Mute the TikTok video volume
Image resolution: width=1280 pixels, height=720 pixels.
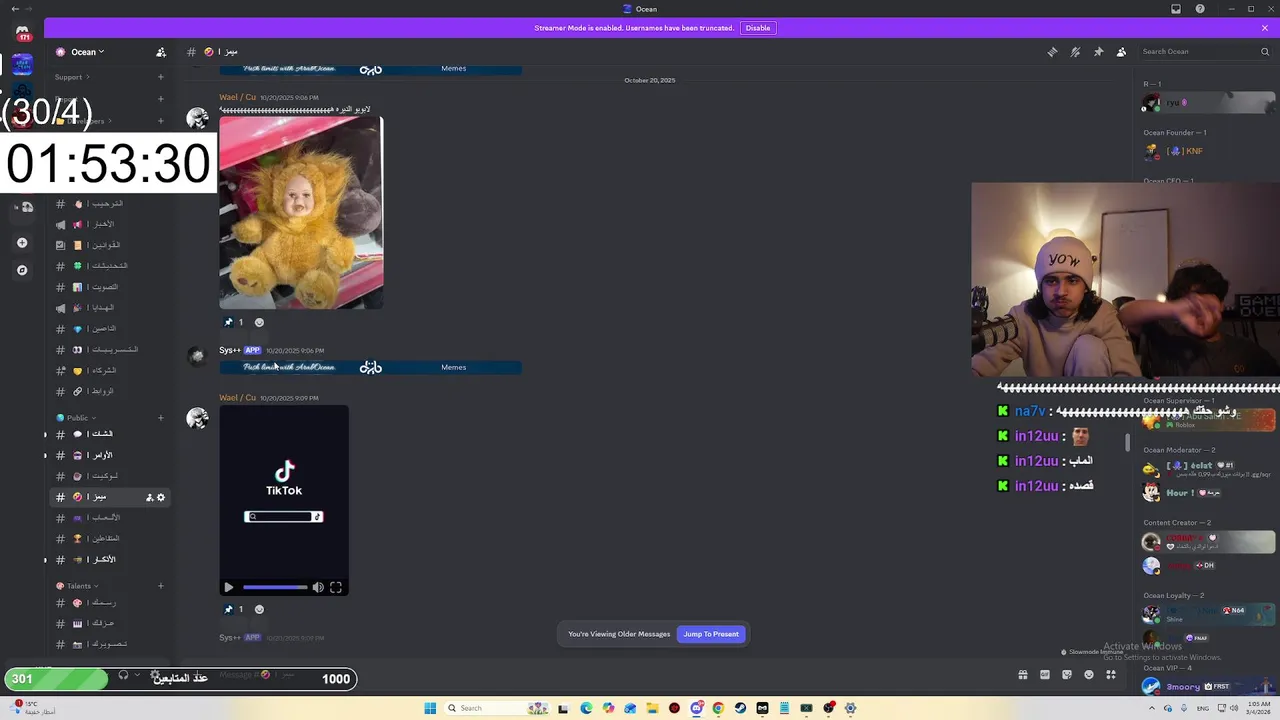pyautogui.click(x=318, y=588)
